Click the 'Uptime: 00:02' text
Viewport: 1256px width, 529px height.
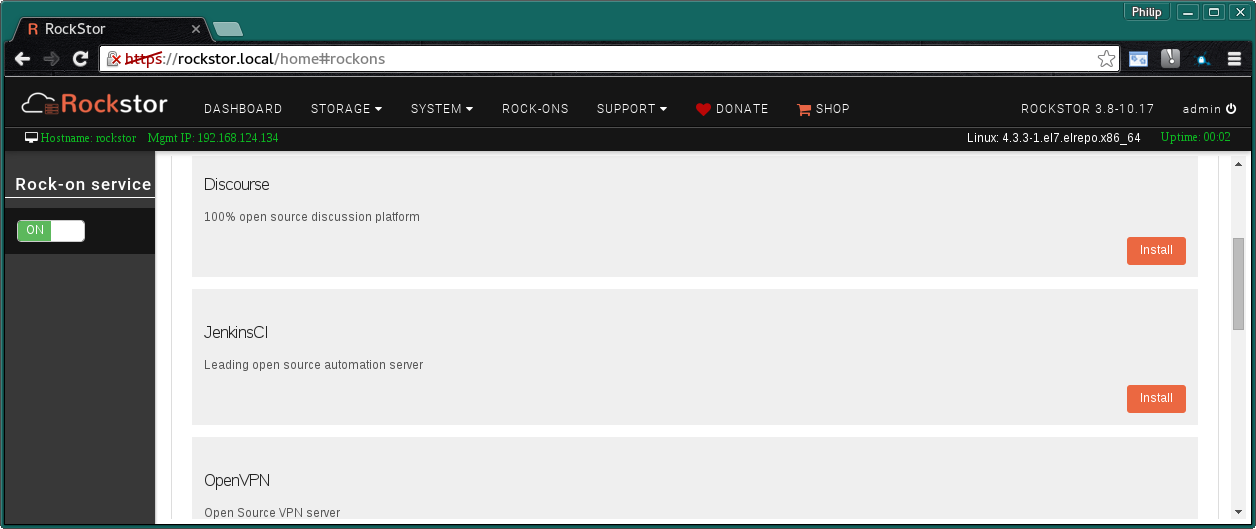pos(1196,138)
